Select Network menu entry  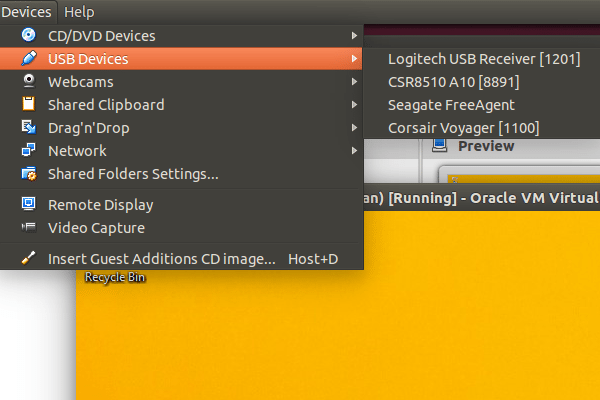click(x=181, y=150)
